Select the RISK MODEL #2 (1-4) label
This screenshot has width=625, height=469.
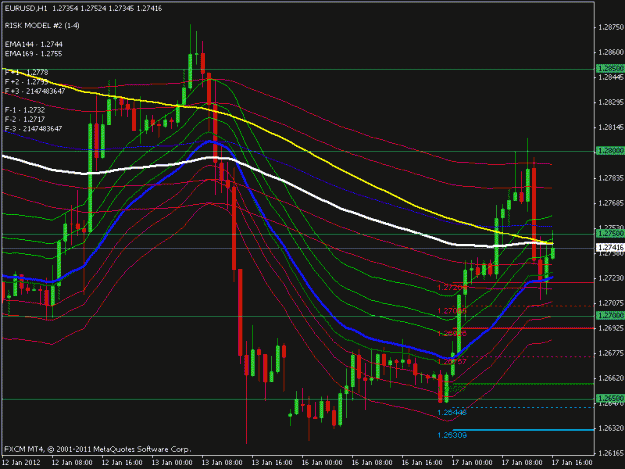pos(42,26)
